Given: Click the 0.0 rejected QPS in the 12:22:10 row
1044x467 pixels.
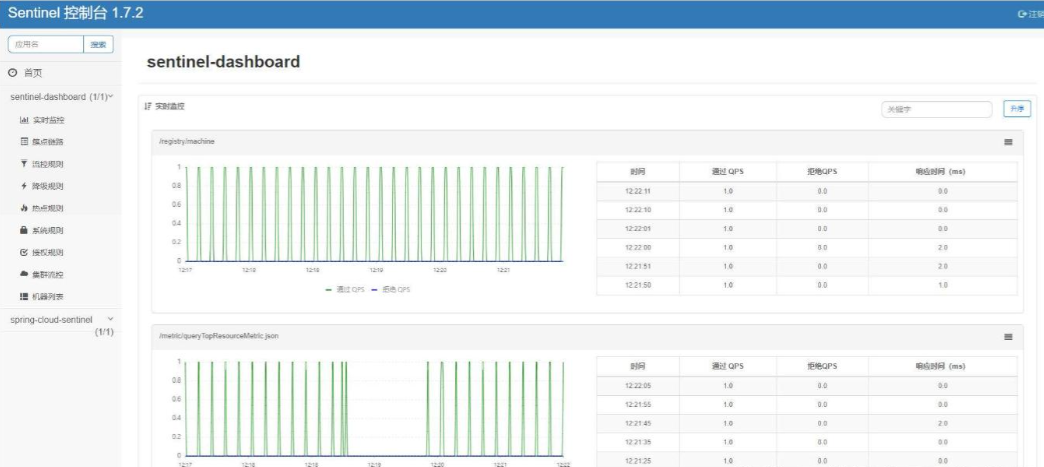Looking at the screenshot, I should (x=822, y=210).
